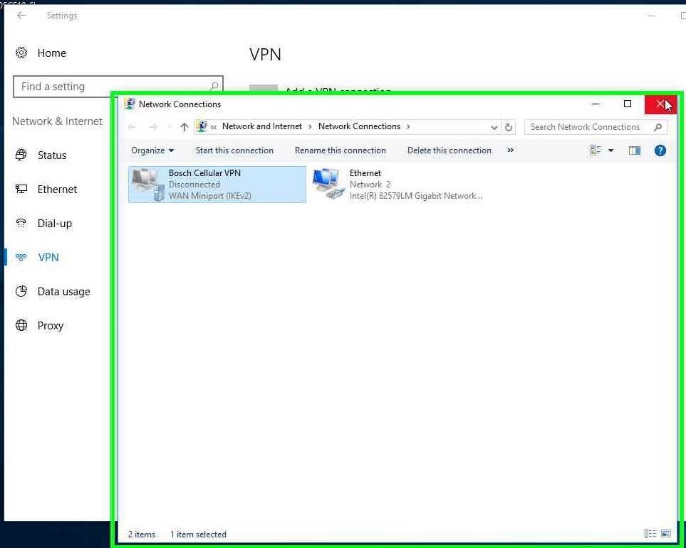Open the Help question mark icon
The height and width of the screenshot is (548, 686).
pyautogui.click(x=660, y=150)
